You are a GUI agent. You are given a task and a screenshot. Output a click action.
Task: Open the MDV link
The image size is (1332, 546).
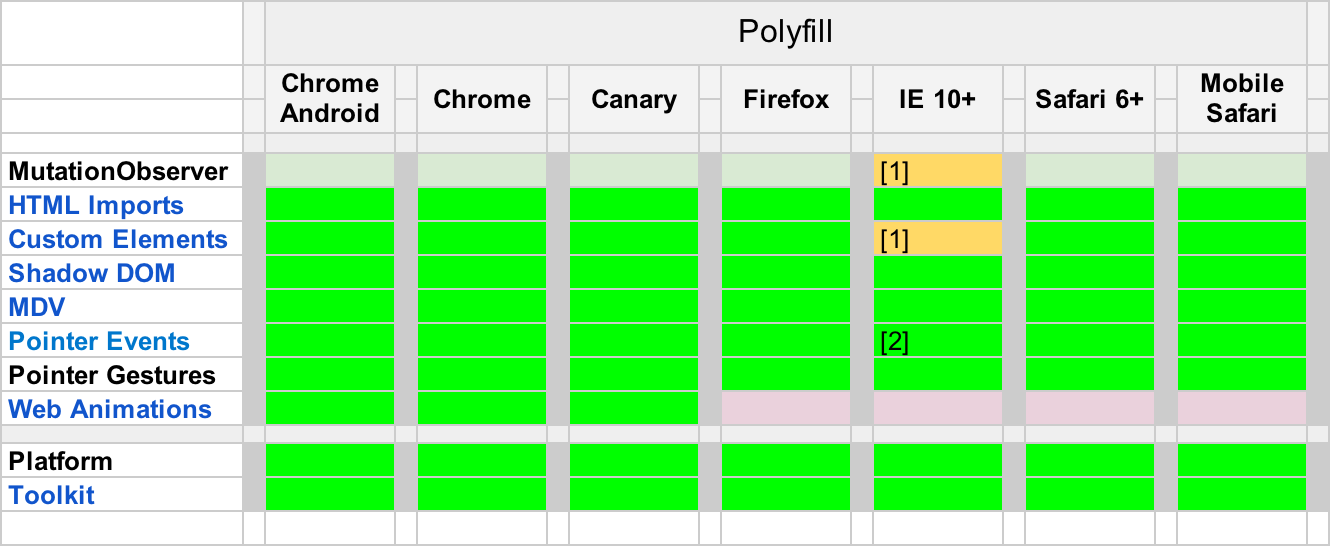(37, 307)
